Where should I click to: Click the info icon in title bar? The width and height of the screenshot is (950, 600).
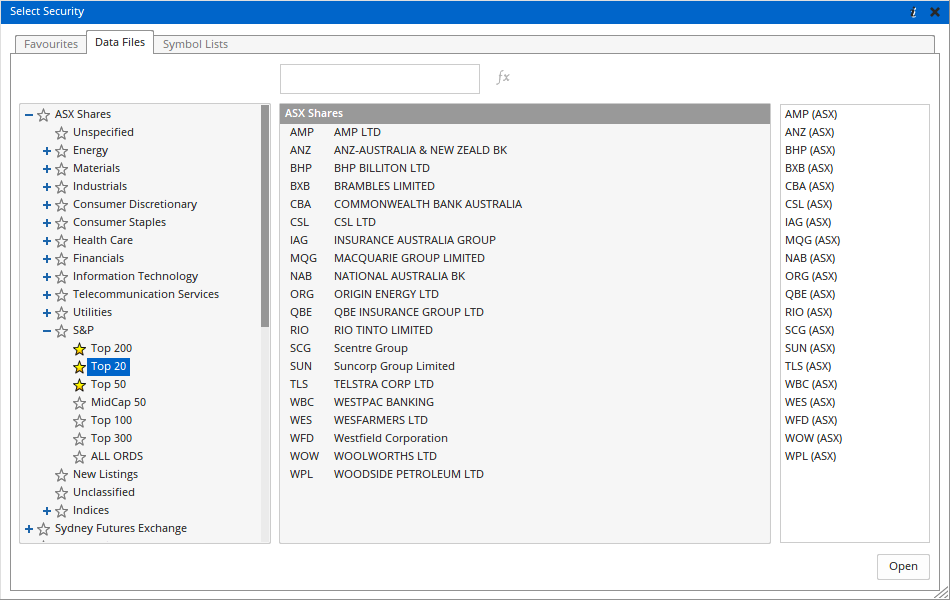pyautogui.click(x=914, y=12)
